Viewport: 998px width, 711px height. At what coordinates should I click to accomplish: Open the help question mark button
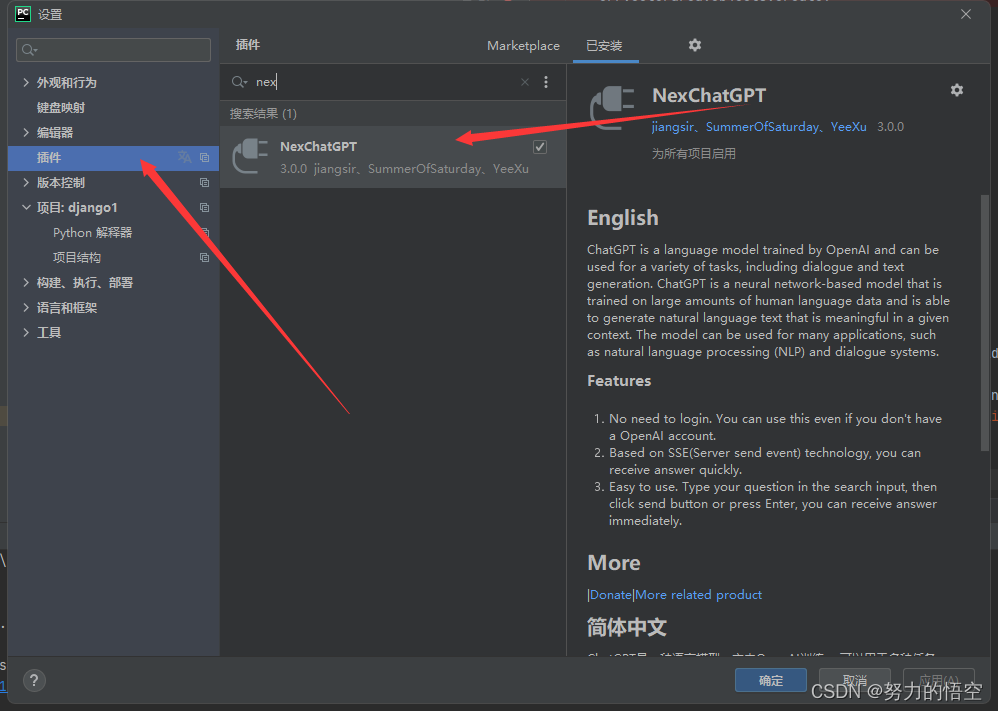point(34,680)
